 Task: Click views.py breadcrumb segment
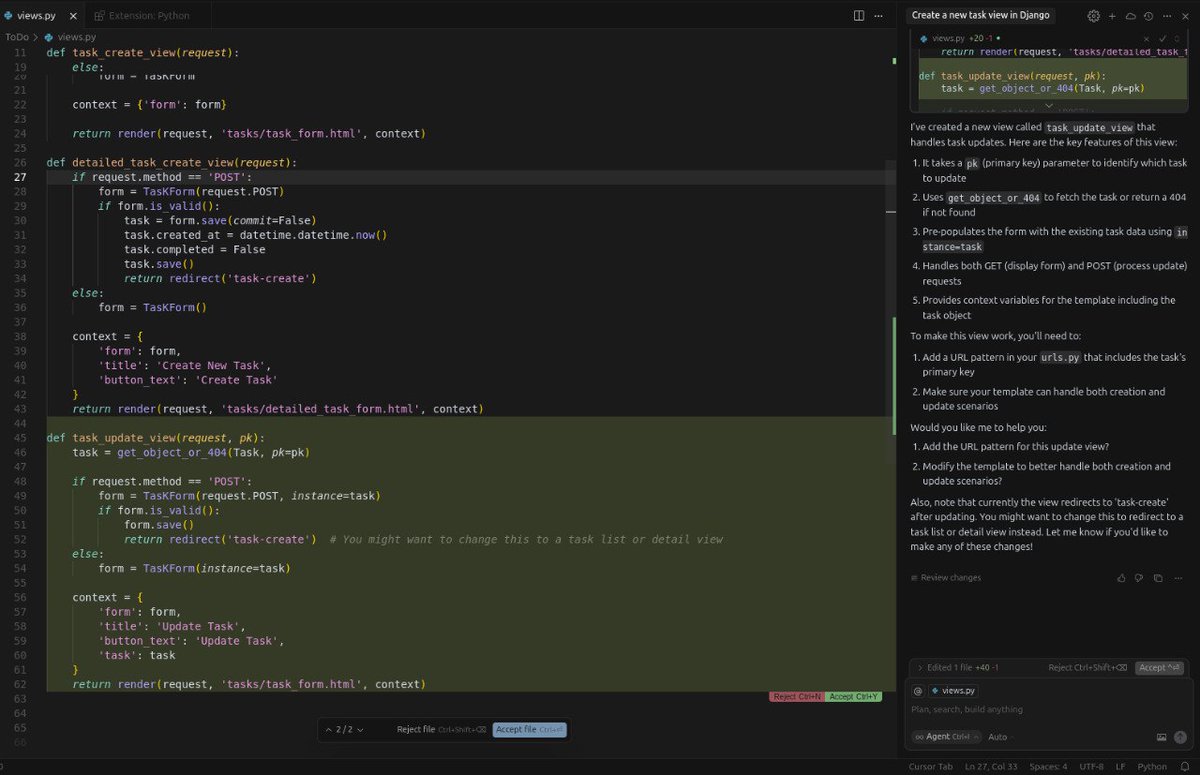coord(71,37)
